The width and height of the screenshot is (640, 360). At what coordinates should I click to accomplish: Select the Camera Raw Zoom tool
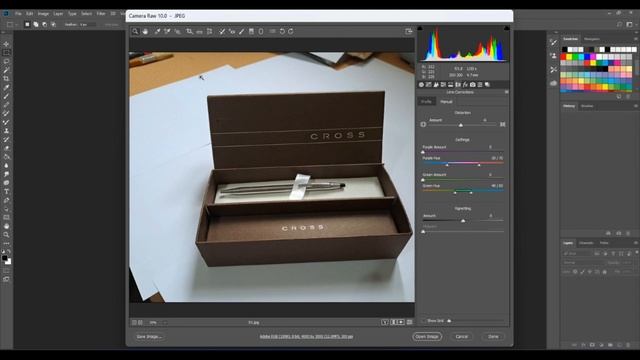click(x=135, y=31)
